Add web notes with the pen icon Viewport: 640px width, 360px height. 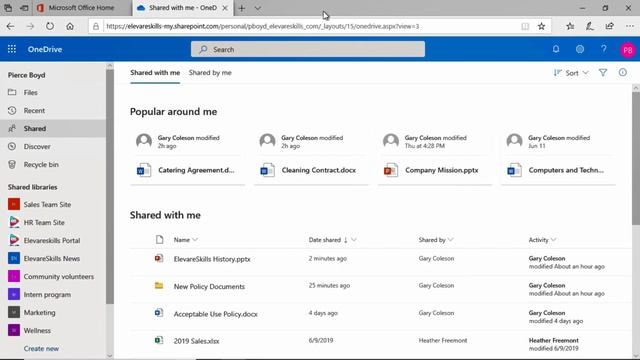tap(590, 26)
